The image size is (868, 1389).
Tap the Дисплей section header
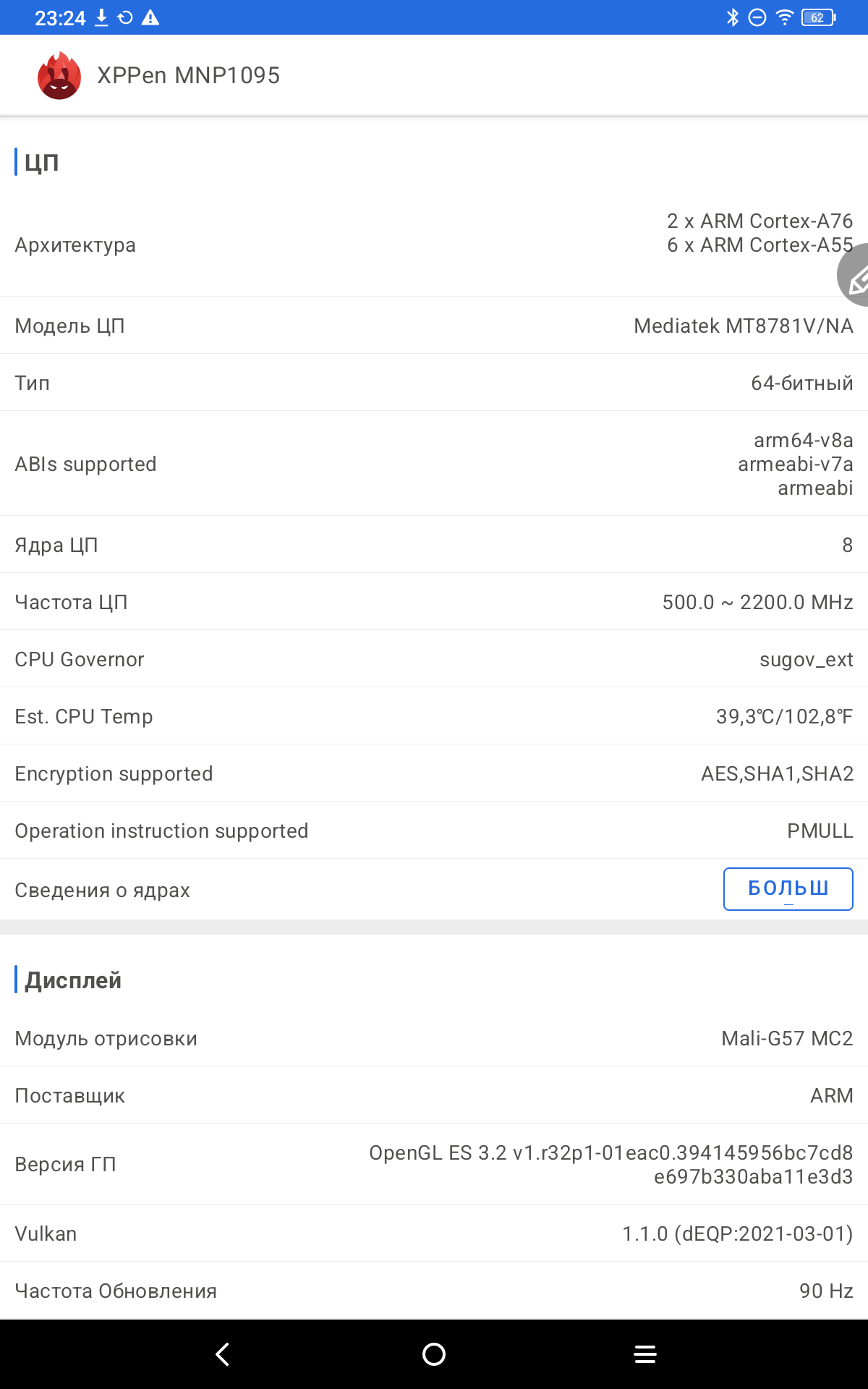pos(73,980)
